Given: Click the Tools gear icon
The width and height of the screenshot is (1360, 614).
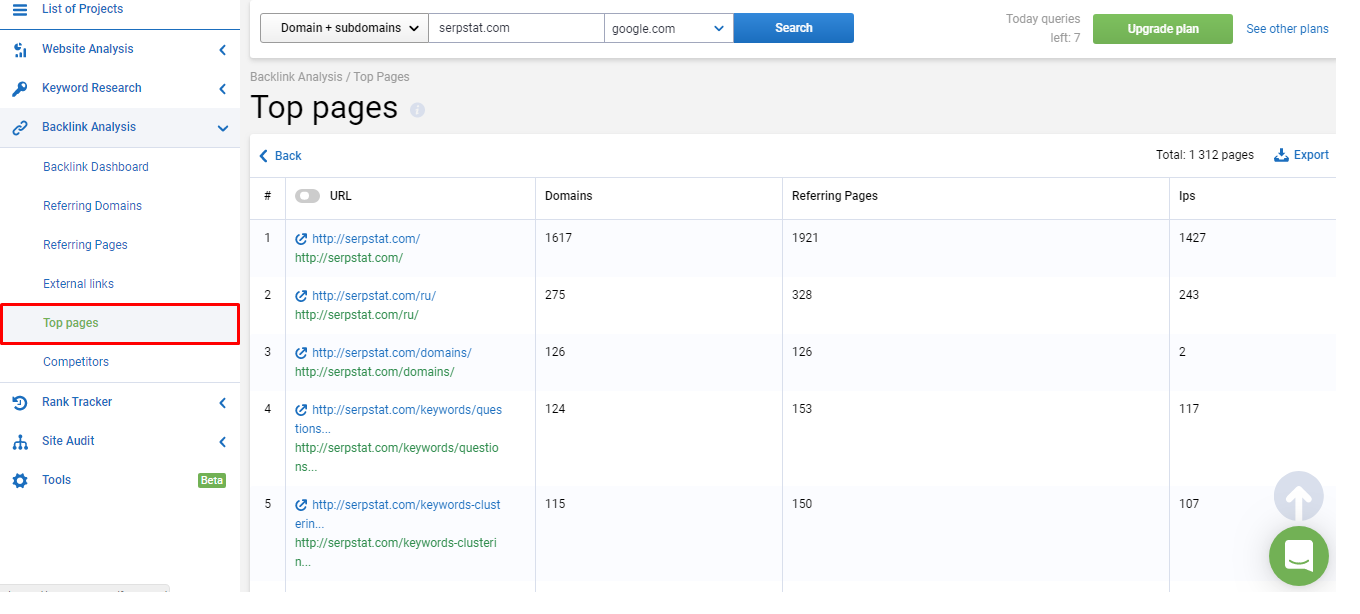Looking at the screenshot, I should 20,481.
